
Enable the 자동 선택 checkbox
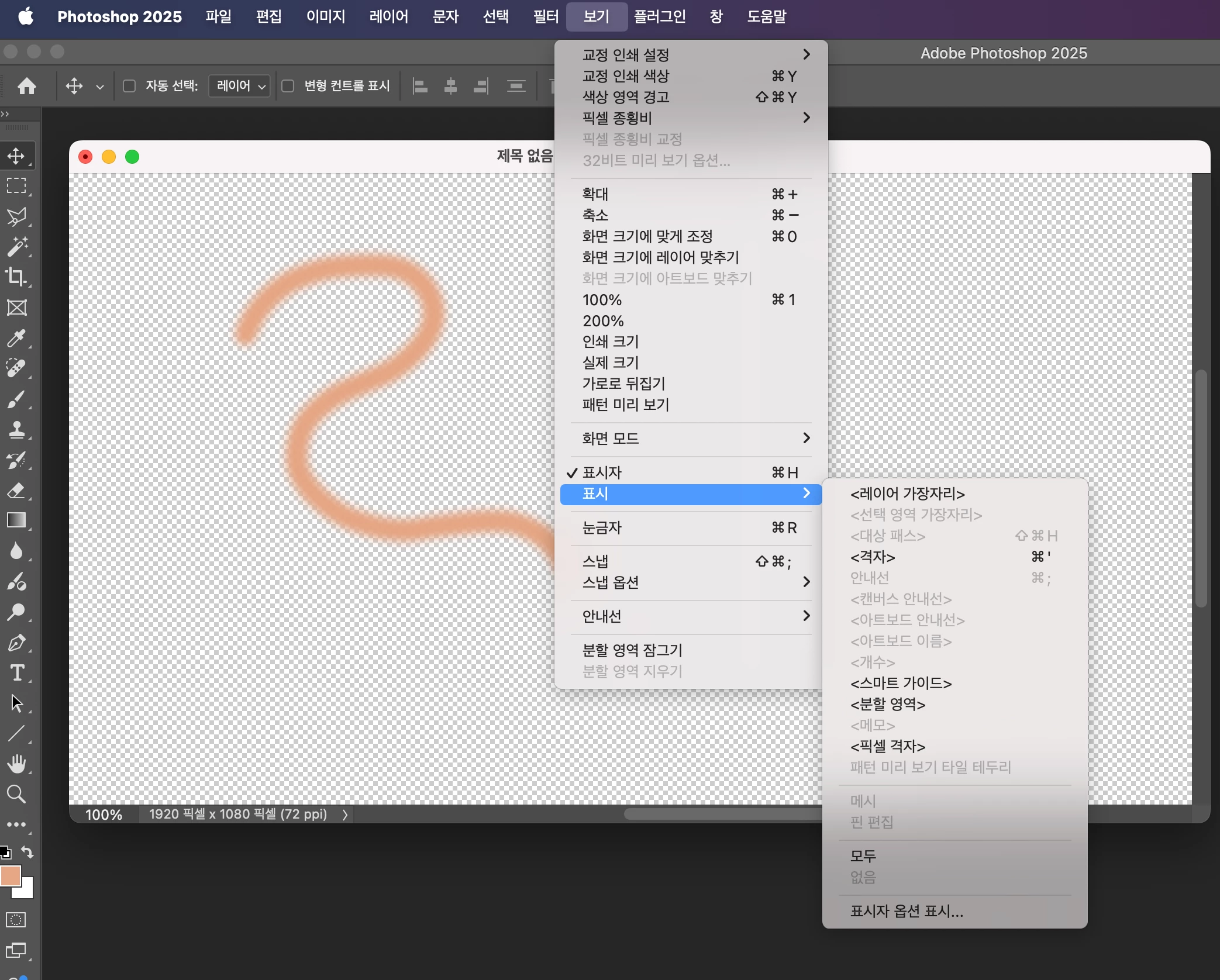point(129,87)
